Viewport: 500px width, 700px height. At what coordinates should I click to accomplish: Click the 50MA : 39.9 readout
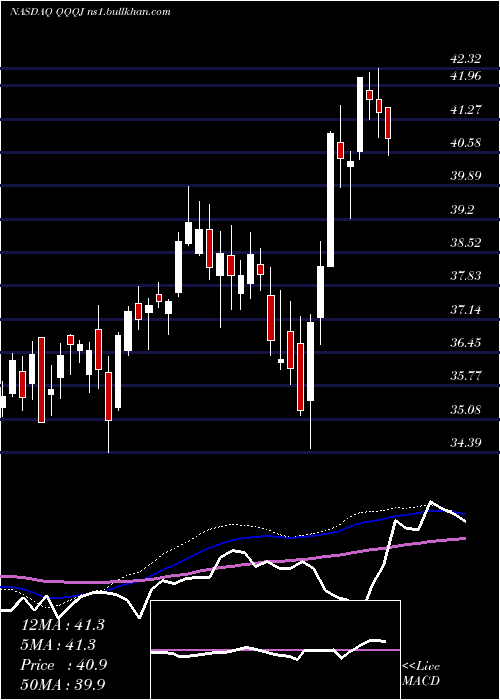(x=63, y=685)
